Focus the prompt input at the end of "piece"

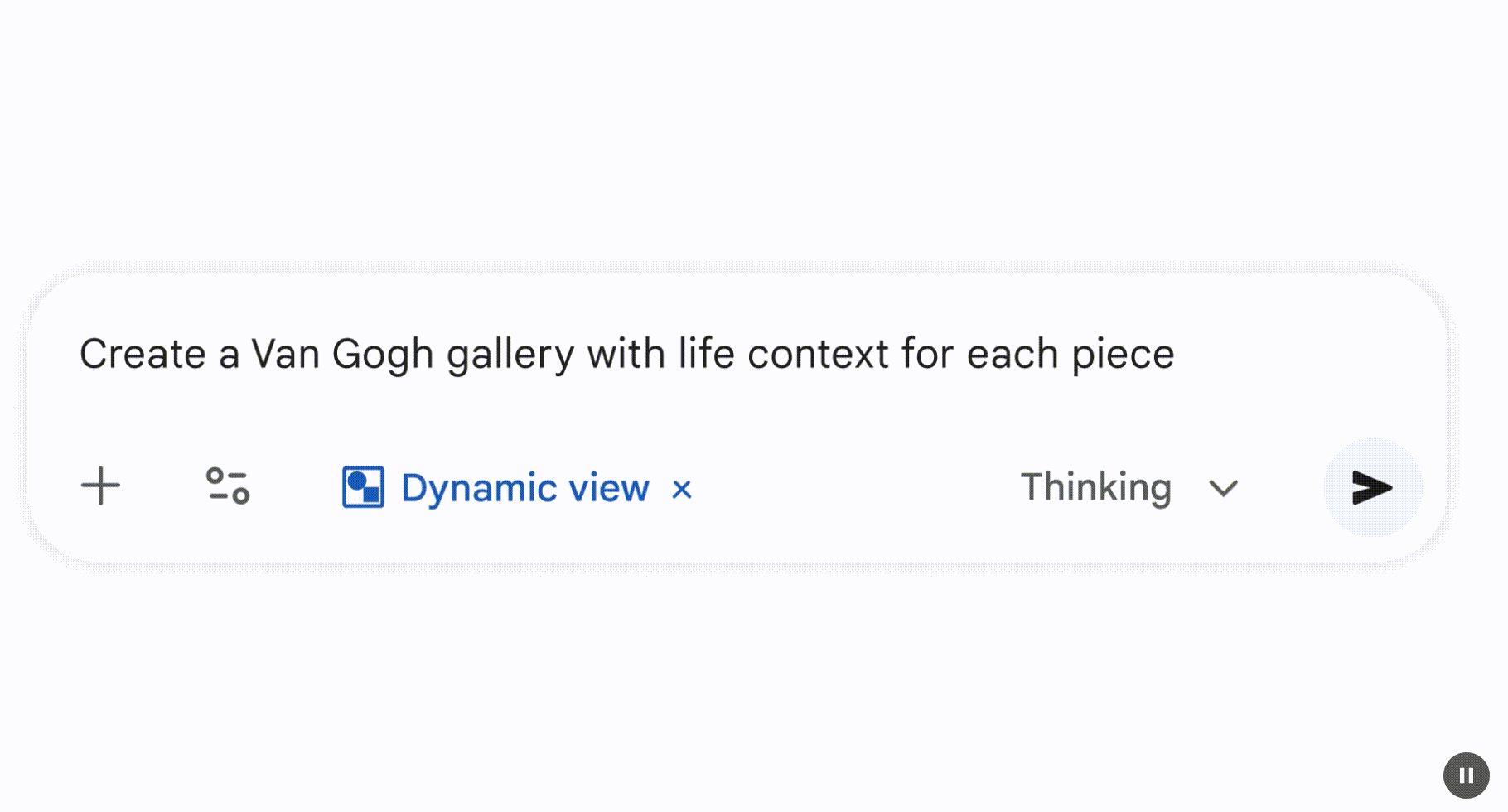coord(1175,355)
